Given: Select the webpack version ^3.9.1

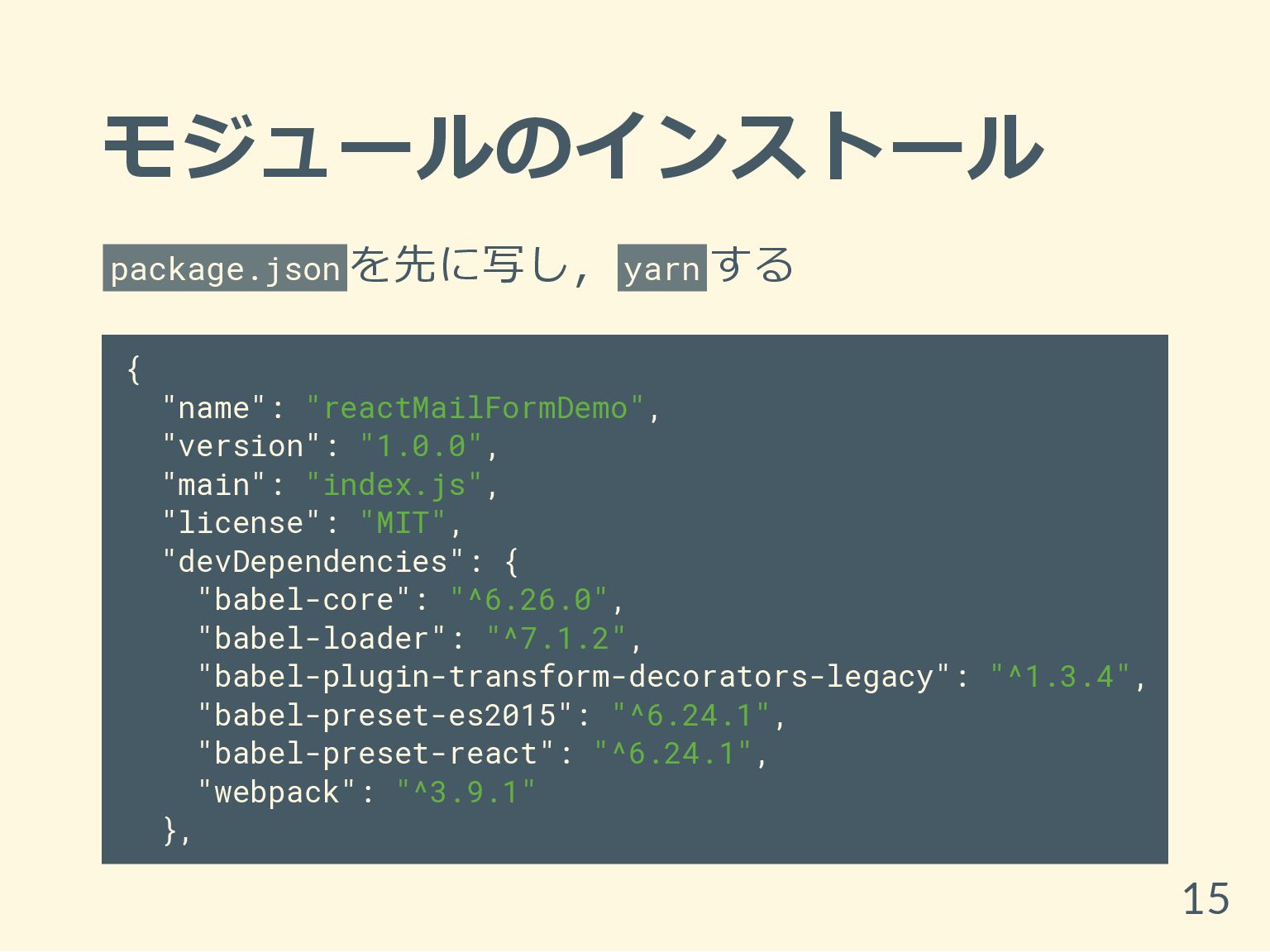Looking at the screenshot, I should pyautogui.click(x=466, y=793).
